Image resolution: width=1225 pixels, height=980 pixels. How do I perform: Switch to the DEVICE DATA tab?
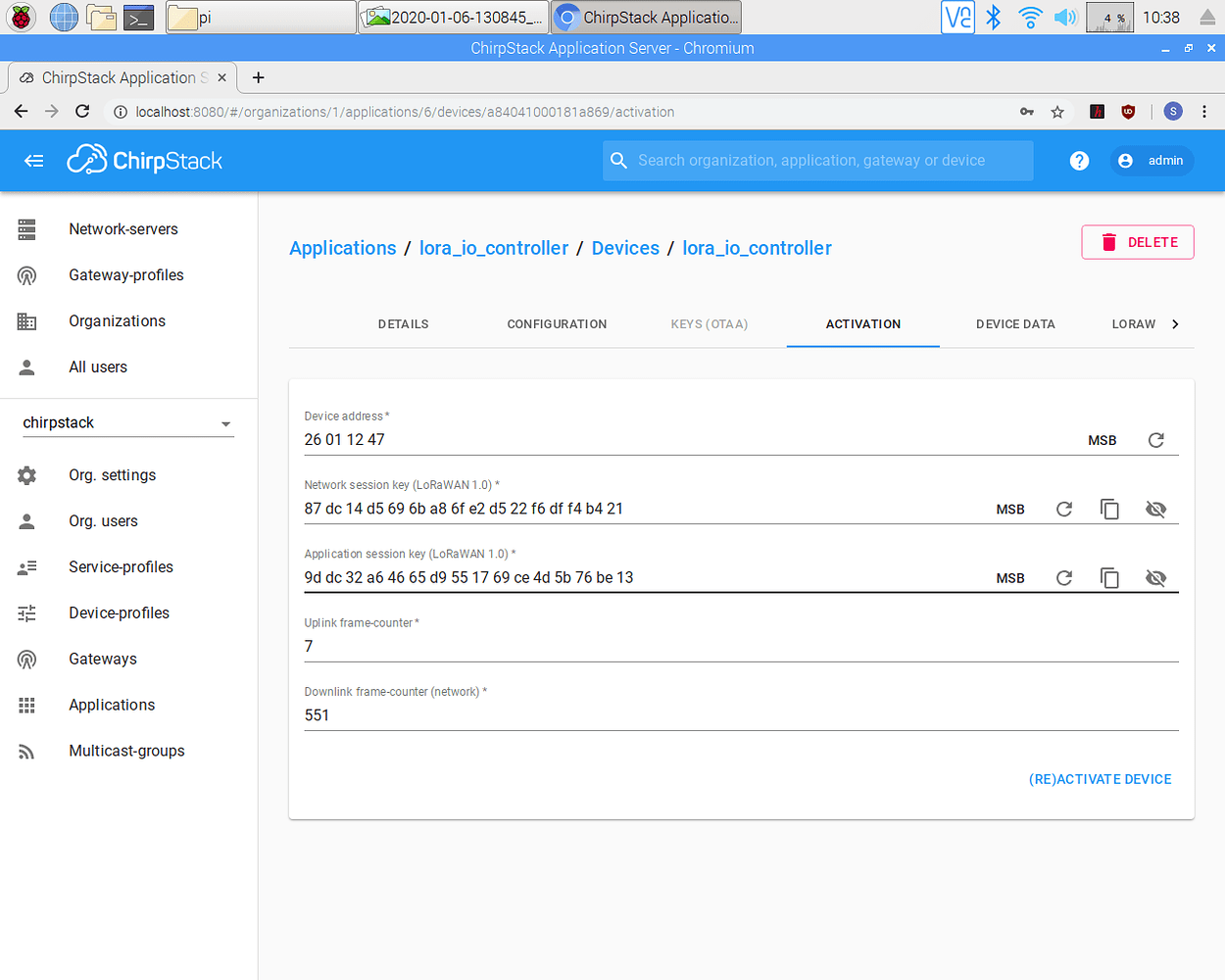tap(1015, 324)
